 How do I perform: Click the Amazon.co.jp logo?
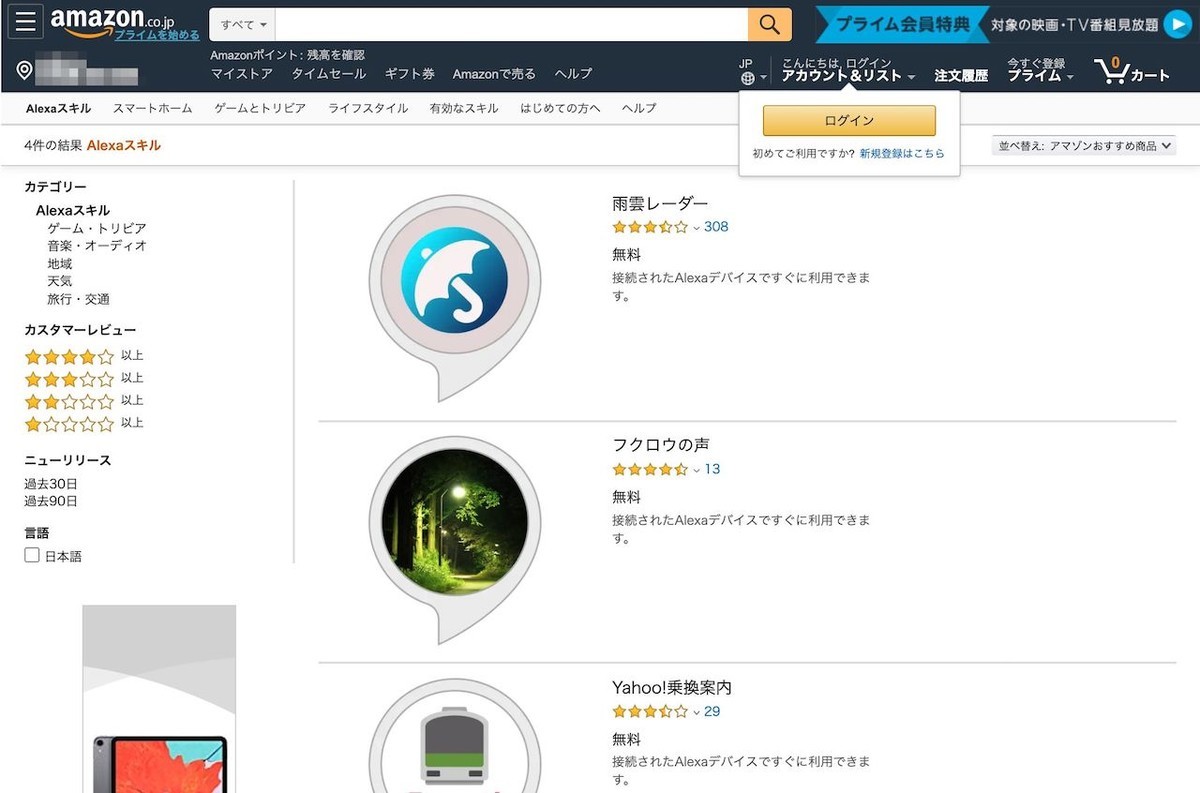pos(113,18)
